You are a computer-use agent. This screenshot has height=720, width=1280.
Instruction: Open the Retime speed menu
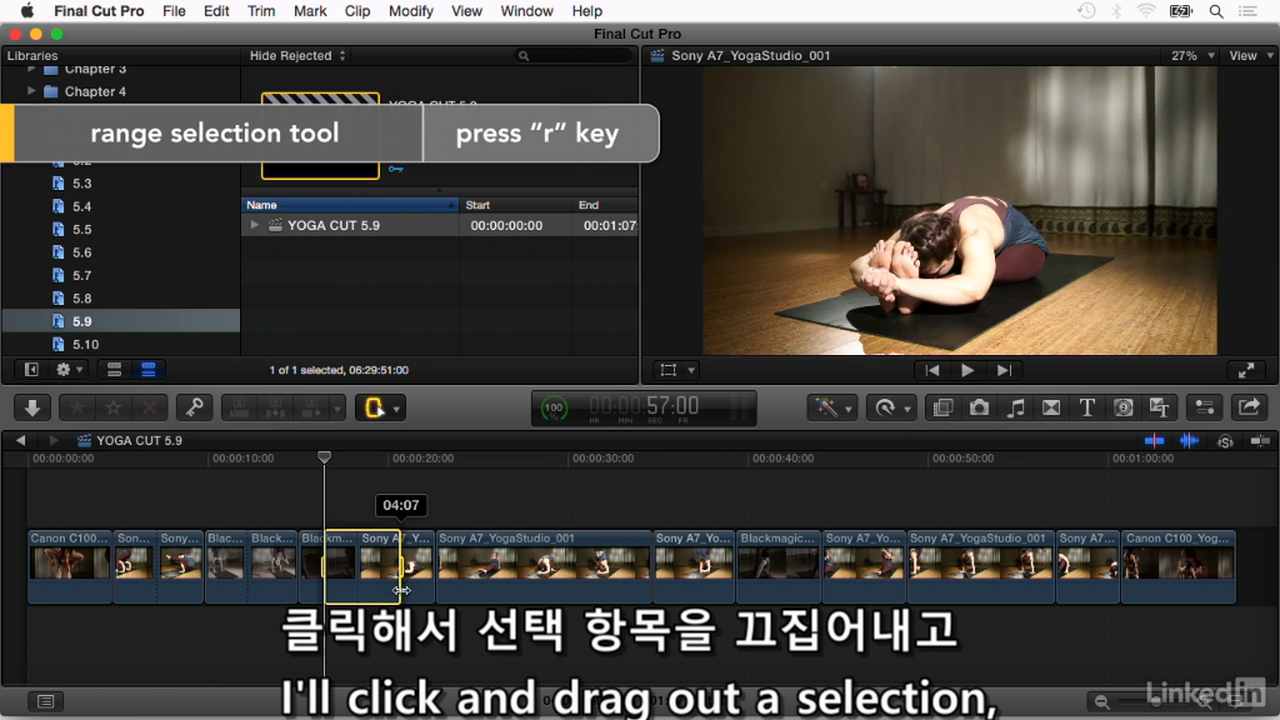[x=890, y=407]
